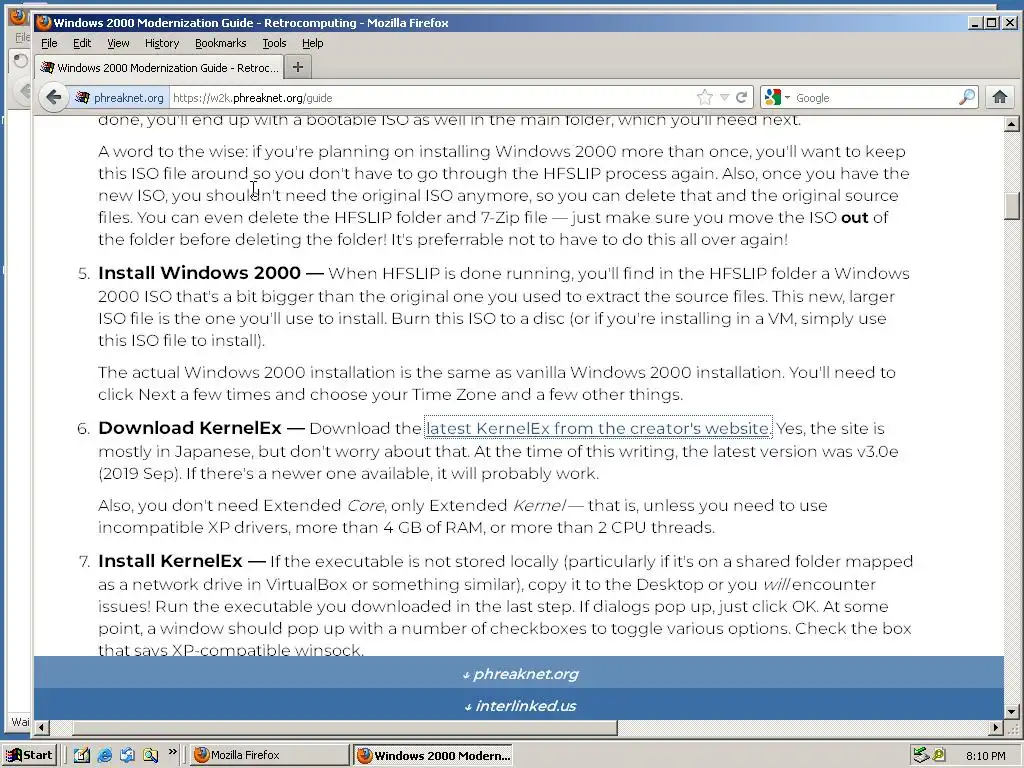Click the horizontal scrollbar right arrow
Image resolution: width=1024 pixels, height=768 pixels.
(x=996, y=727)
